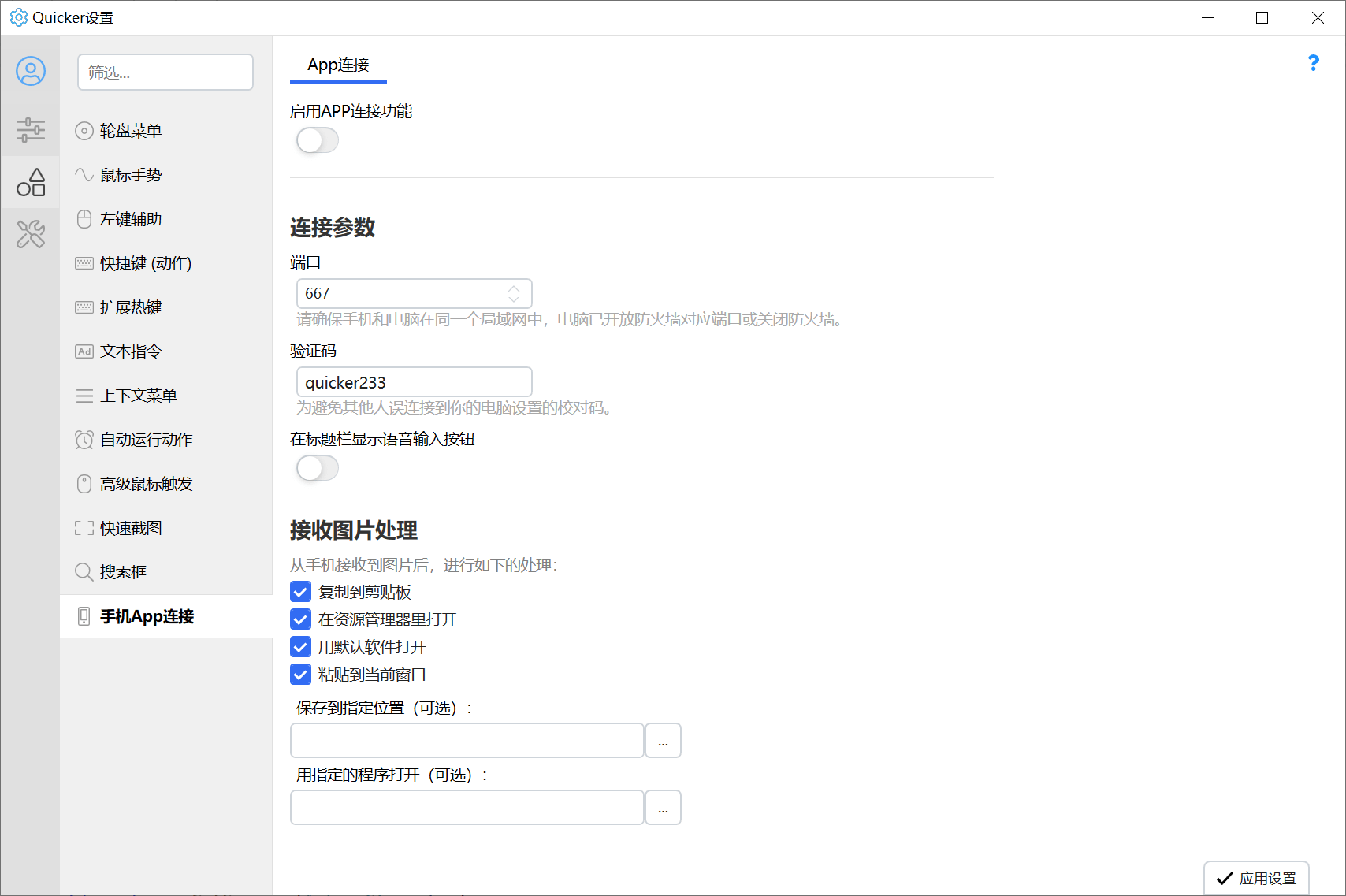The image size is (1346, 896).
Task: Click the blue help question mark
Action: pos(1313,63)
